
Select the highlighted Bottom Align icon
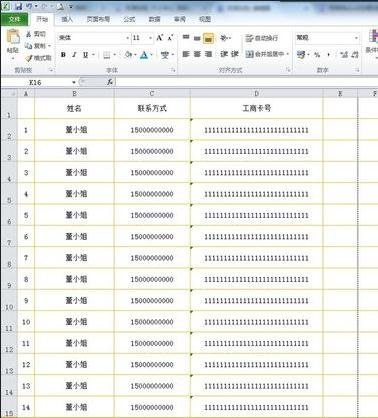pyautogui.click(x=208, y=38)
